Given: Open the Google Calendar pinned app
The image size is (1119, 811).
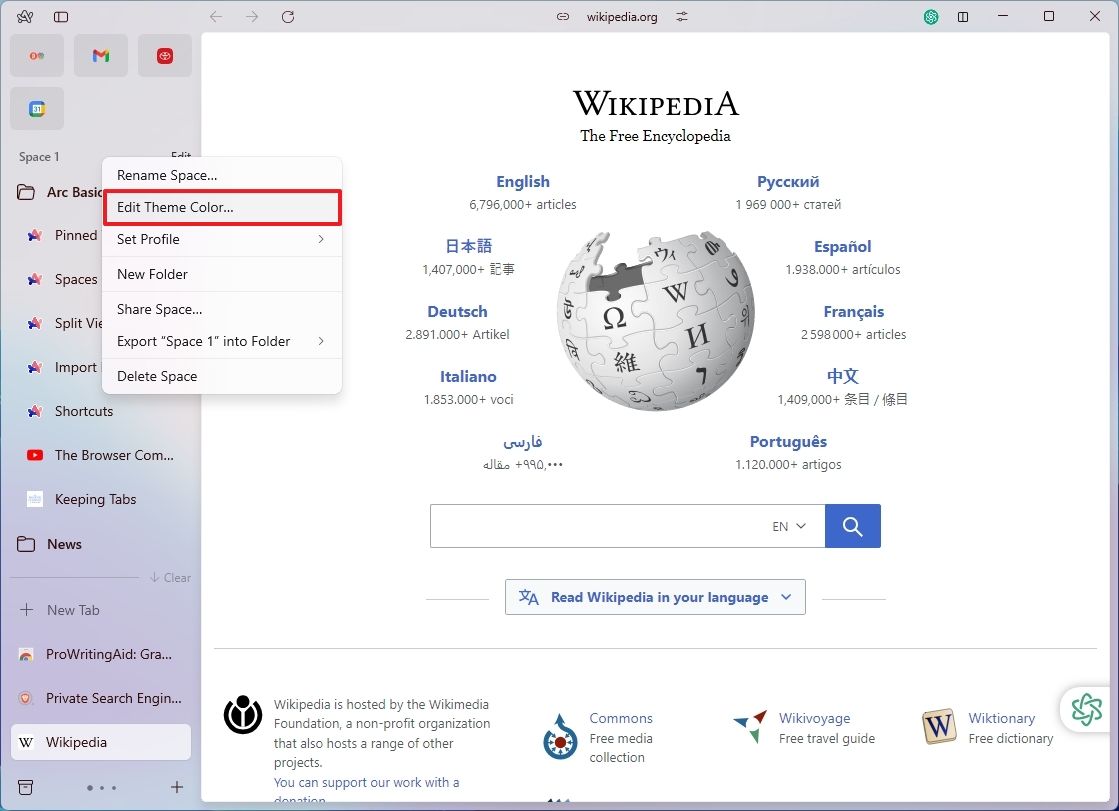Looking at the screenshot, I should click(36, 108).
